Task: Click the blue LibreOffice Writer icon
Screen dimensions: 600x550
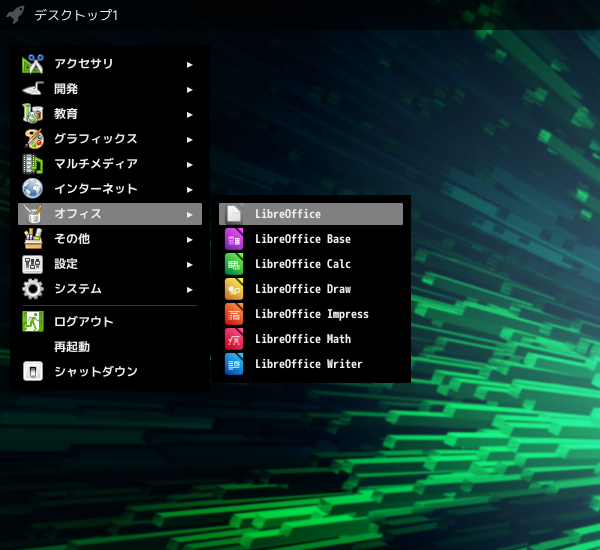Action: point(234,364)
